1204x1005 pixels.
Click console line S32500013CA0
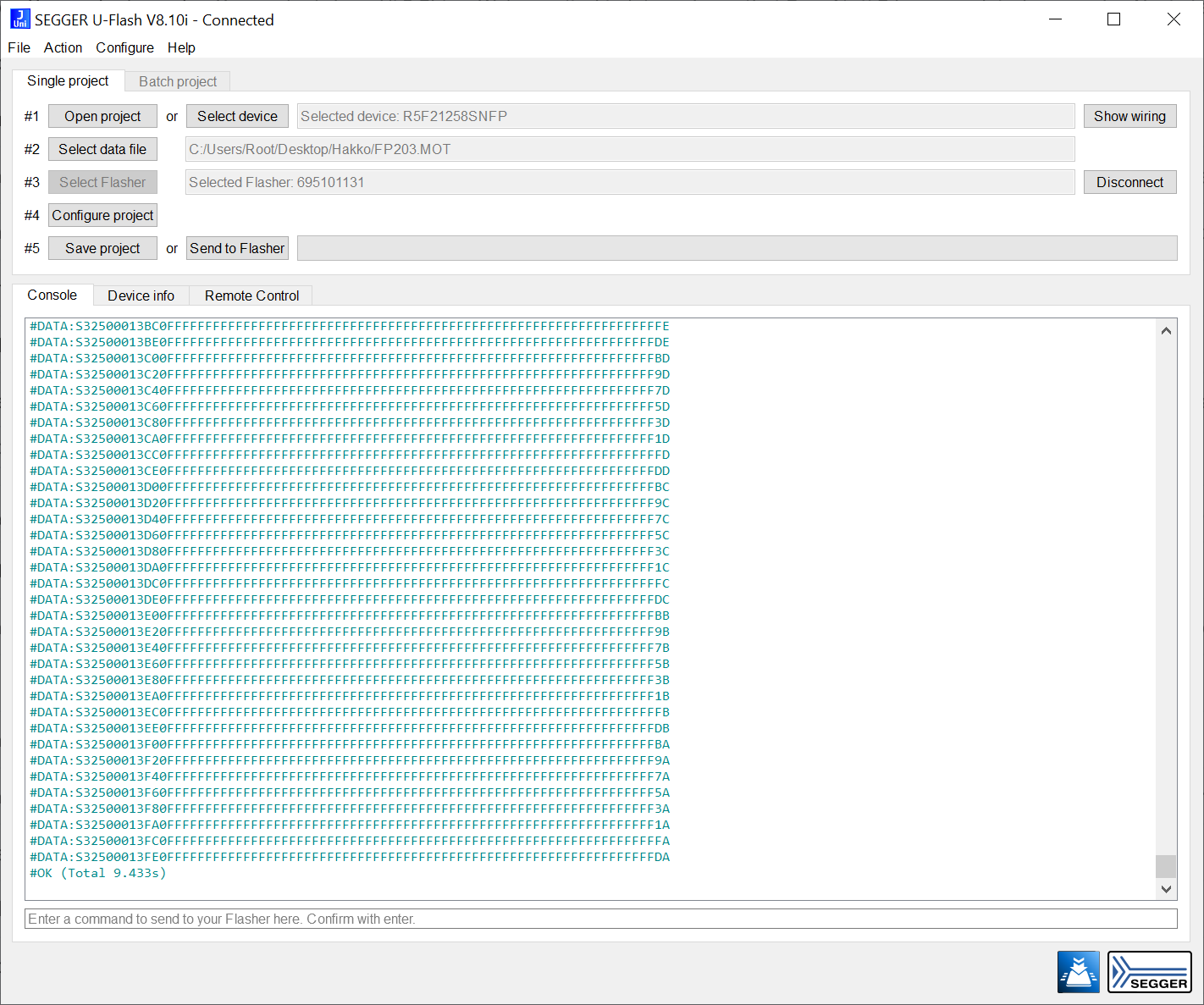[350, 439]
